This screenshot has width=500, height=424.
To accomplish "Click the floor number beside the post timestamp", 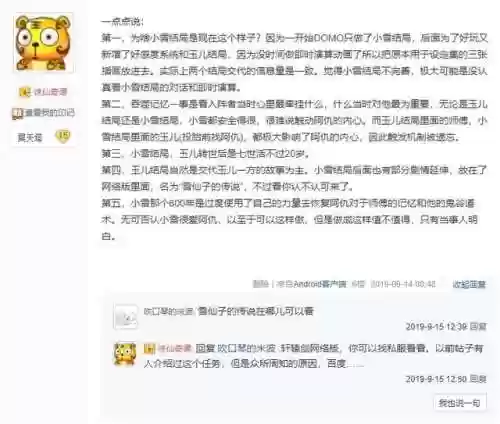I will pos(358,284).
